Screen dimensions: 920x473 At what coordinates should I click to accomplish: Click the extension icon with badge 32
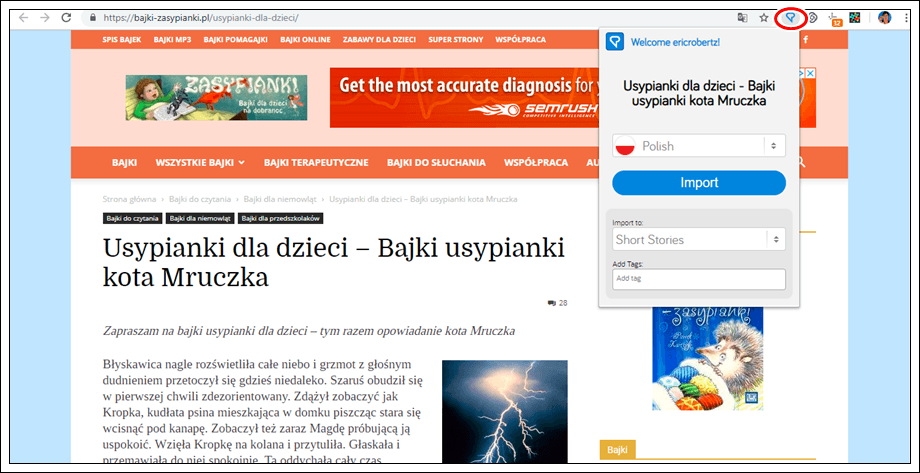[835, 18]
